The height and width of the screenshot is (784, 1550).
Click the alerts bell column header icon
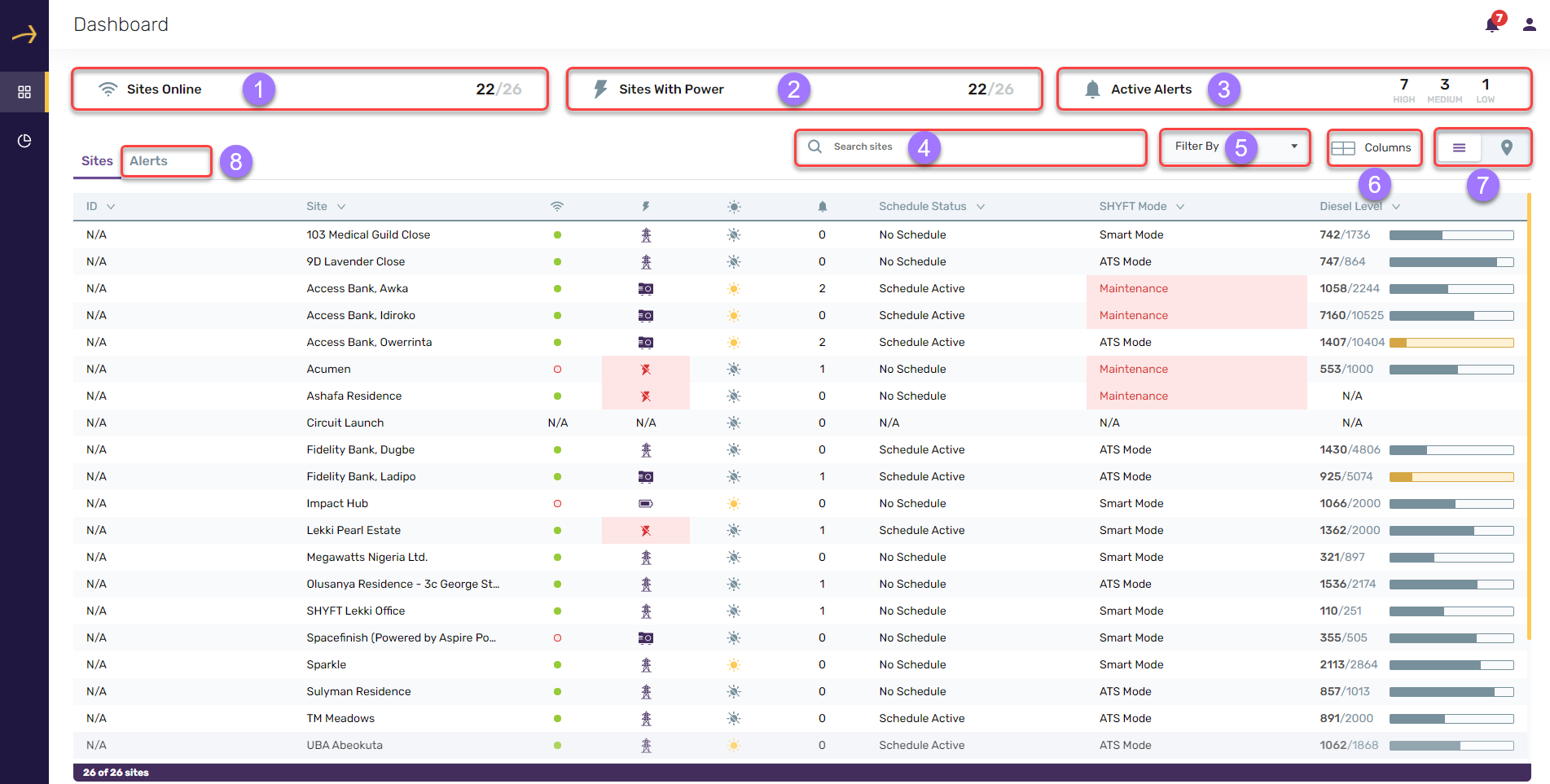tap(823, 207)
